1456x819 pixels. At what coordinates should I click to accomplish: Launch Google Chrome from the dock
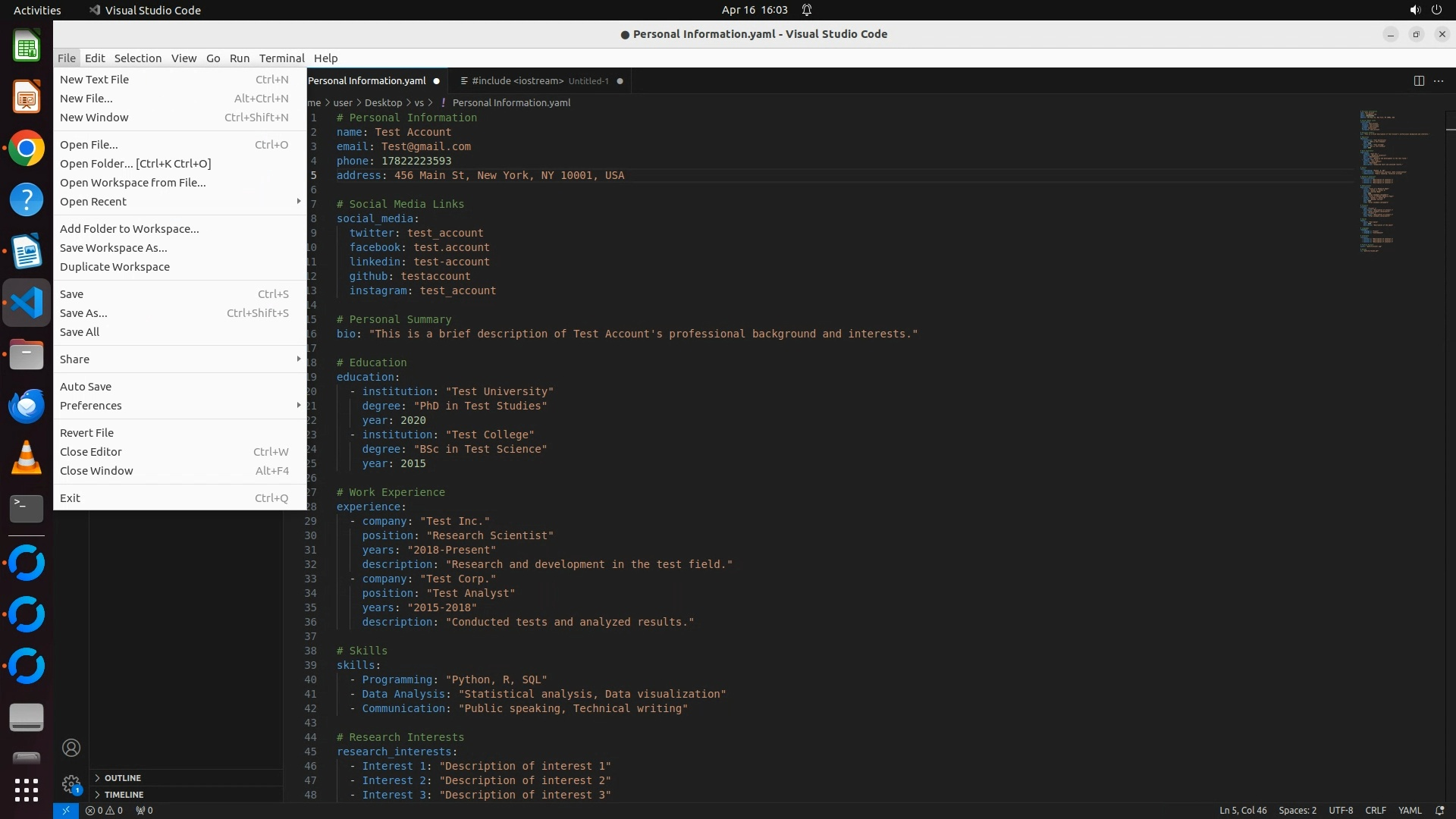coord(27,149)
